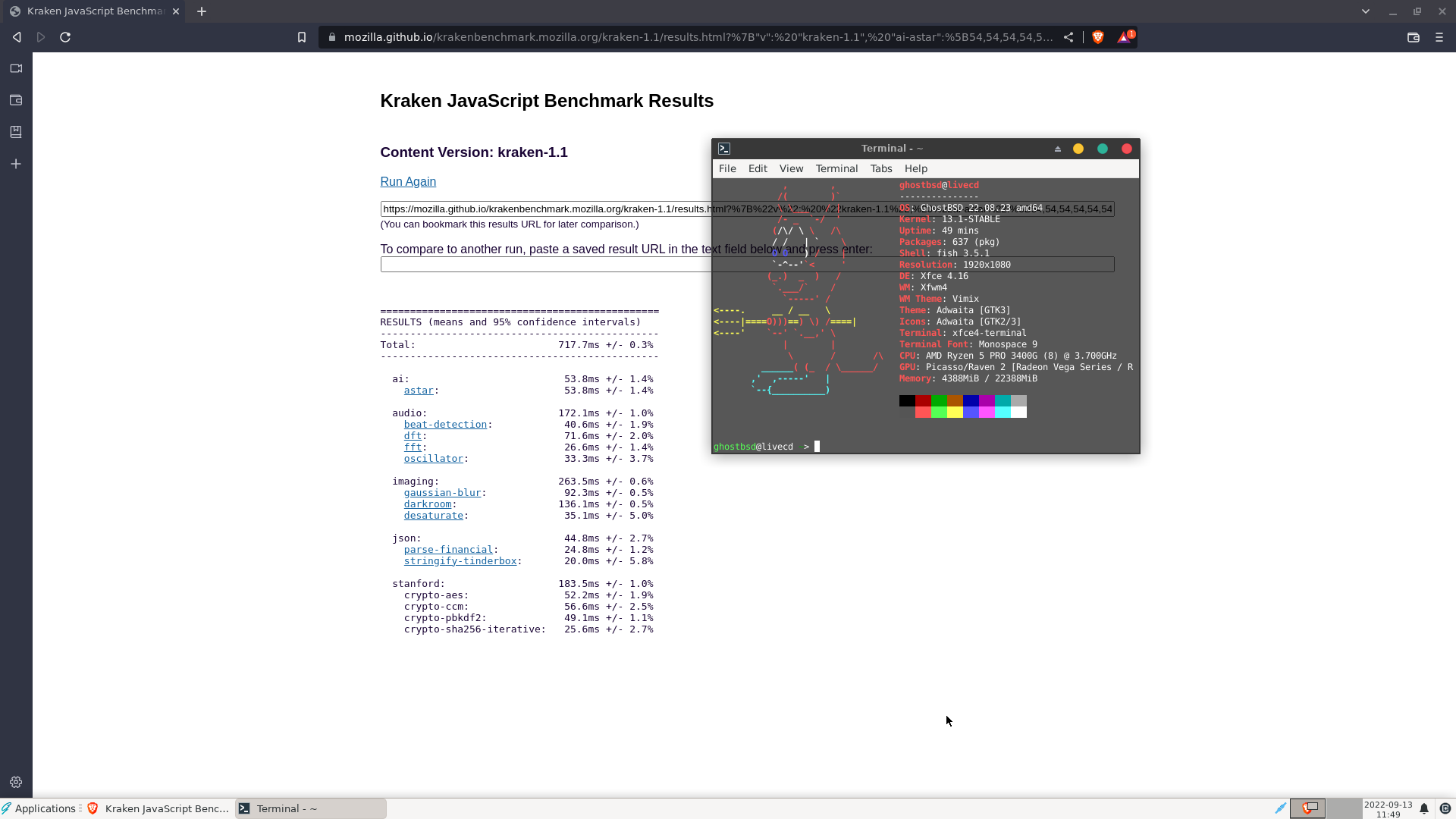Open the Applications menu in the taskbar

[x=39, y=808]
